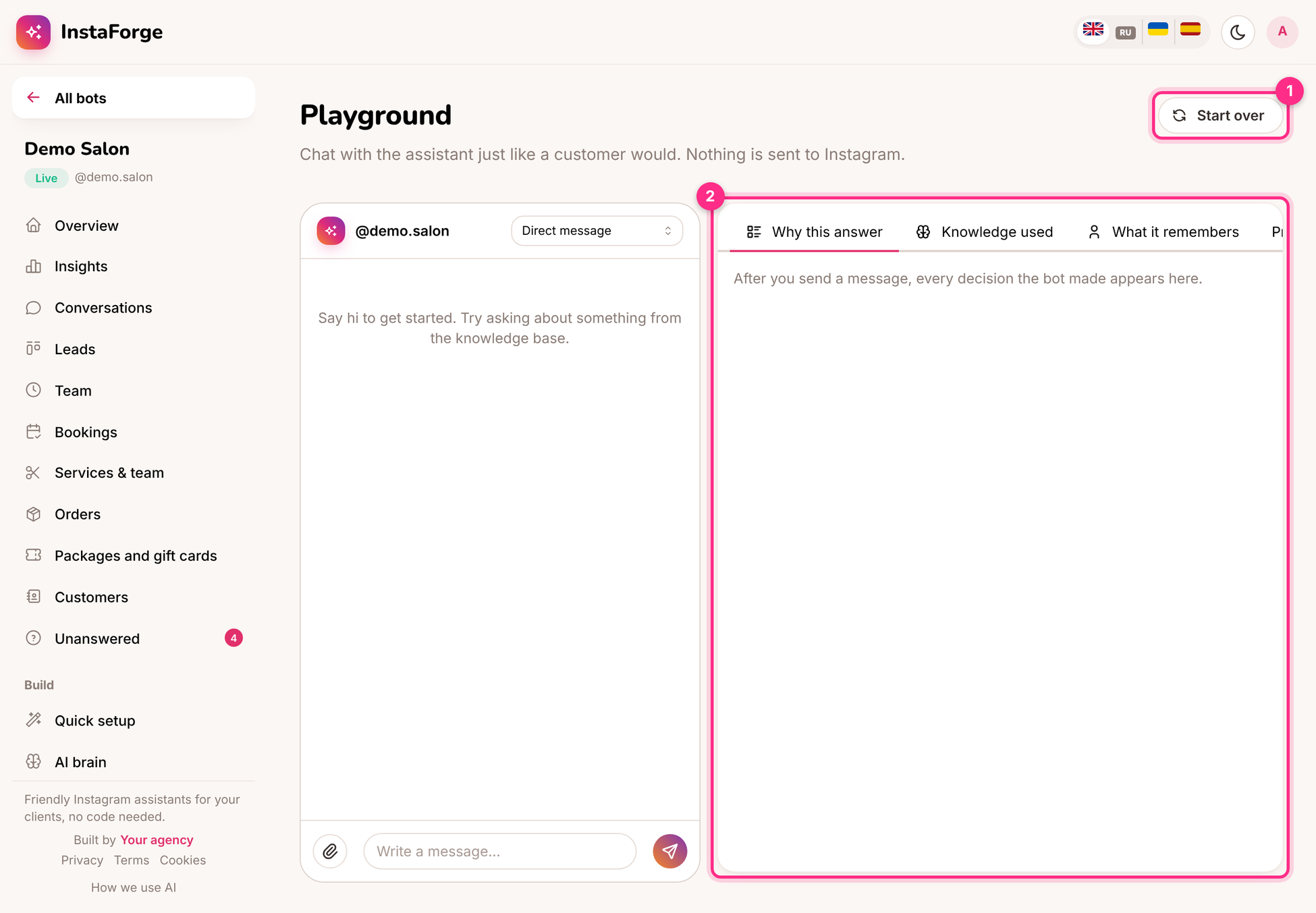Screen dimensions: 1316x913
Task: Switch to the Knowledge used tab
Action: tap(985, 232)
